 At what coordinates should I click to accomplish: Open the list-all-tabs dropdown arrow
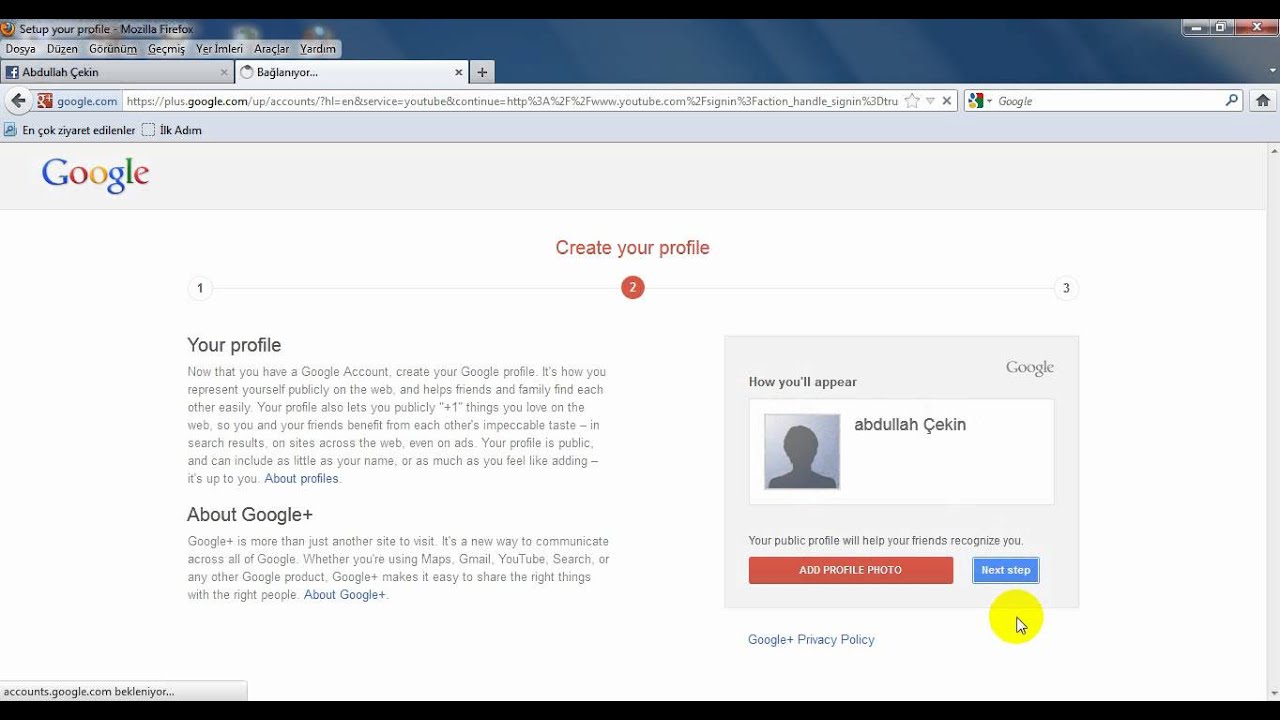pyautogui.click(x=1272, y=72)
